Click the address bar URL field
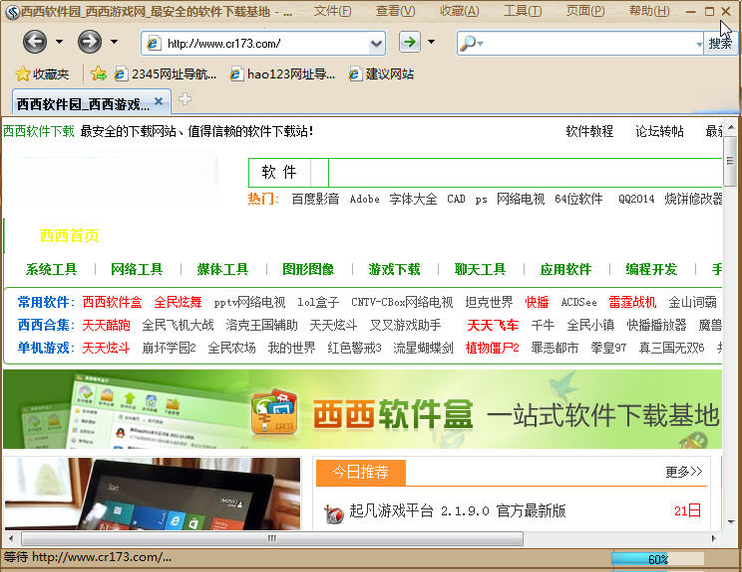 [x=263, y=44]
